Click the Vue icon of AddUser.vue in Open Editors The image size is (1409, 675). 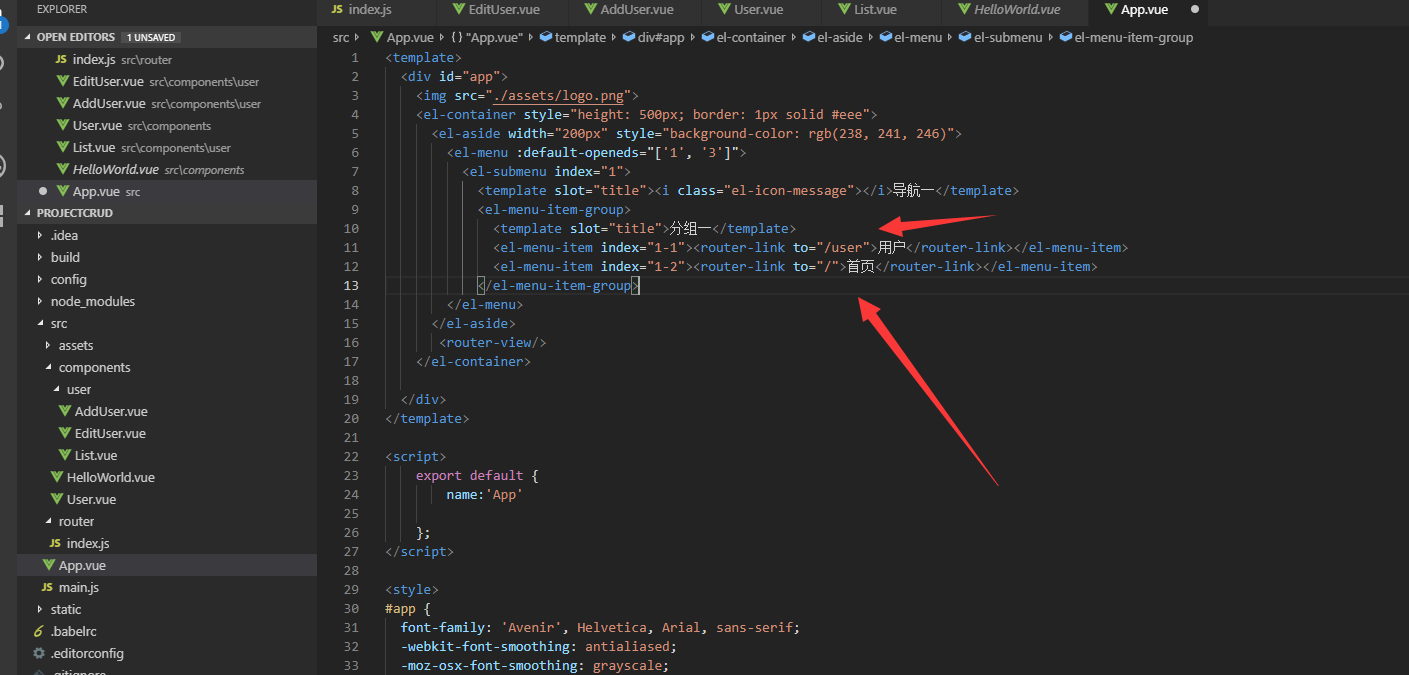[63, 104]
